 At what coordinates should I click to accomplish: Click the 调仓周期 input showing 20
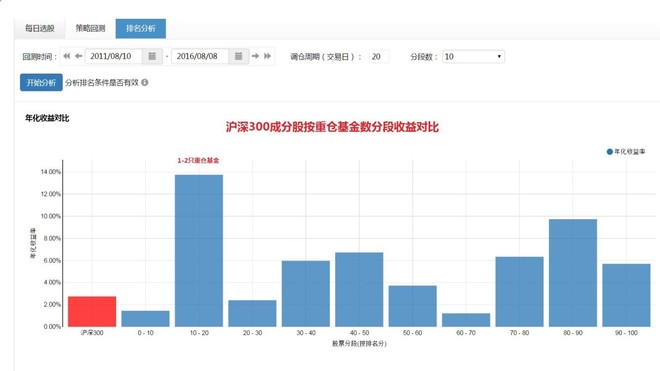[x=379, y=56]
